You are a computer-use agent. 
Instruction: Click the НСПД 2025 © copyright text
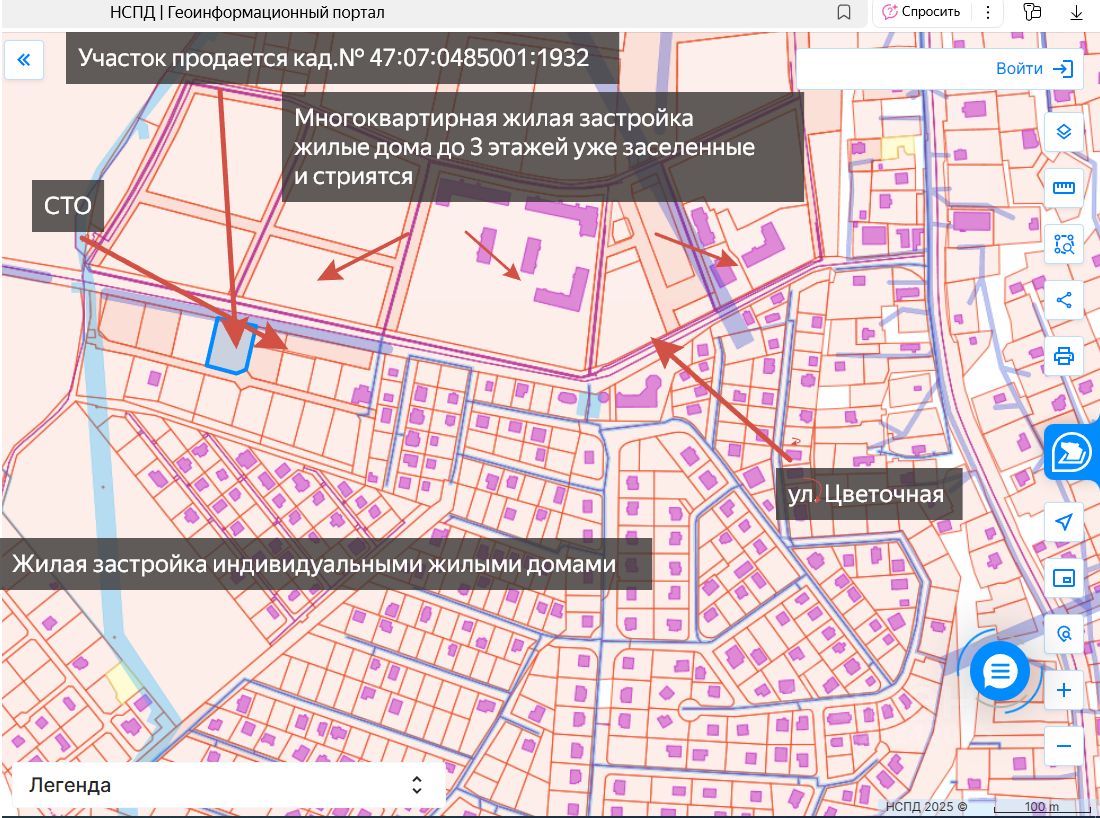point(926,807)
